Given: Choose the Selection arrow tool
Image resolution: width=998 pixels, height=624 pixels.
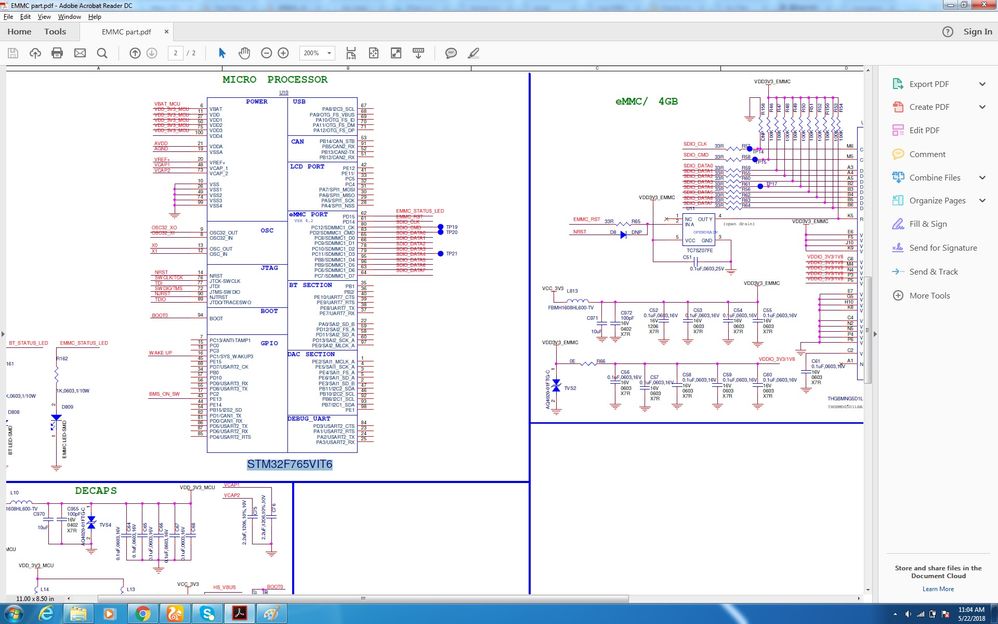Looking at the screenshot, I should click(221, 53).
